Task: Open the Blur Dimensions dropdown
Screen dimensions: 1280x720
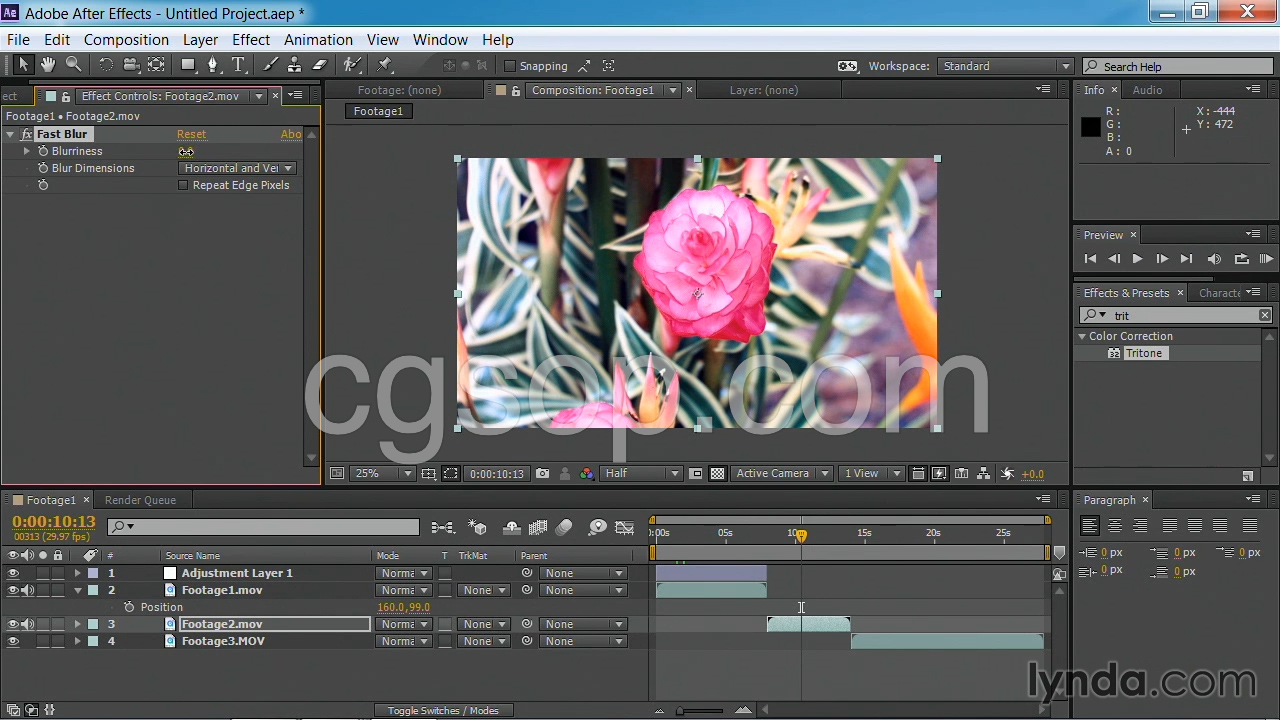Action: (x=238, y=168)
